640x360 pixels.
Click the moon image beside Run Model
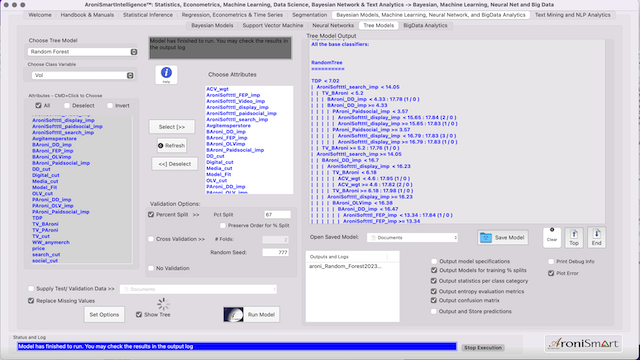click(x=233, y=314)
